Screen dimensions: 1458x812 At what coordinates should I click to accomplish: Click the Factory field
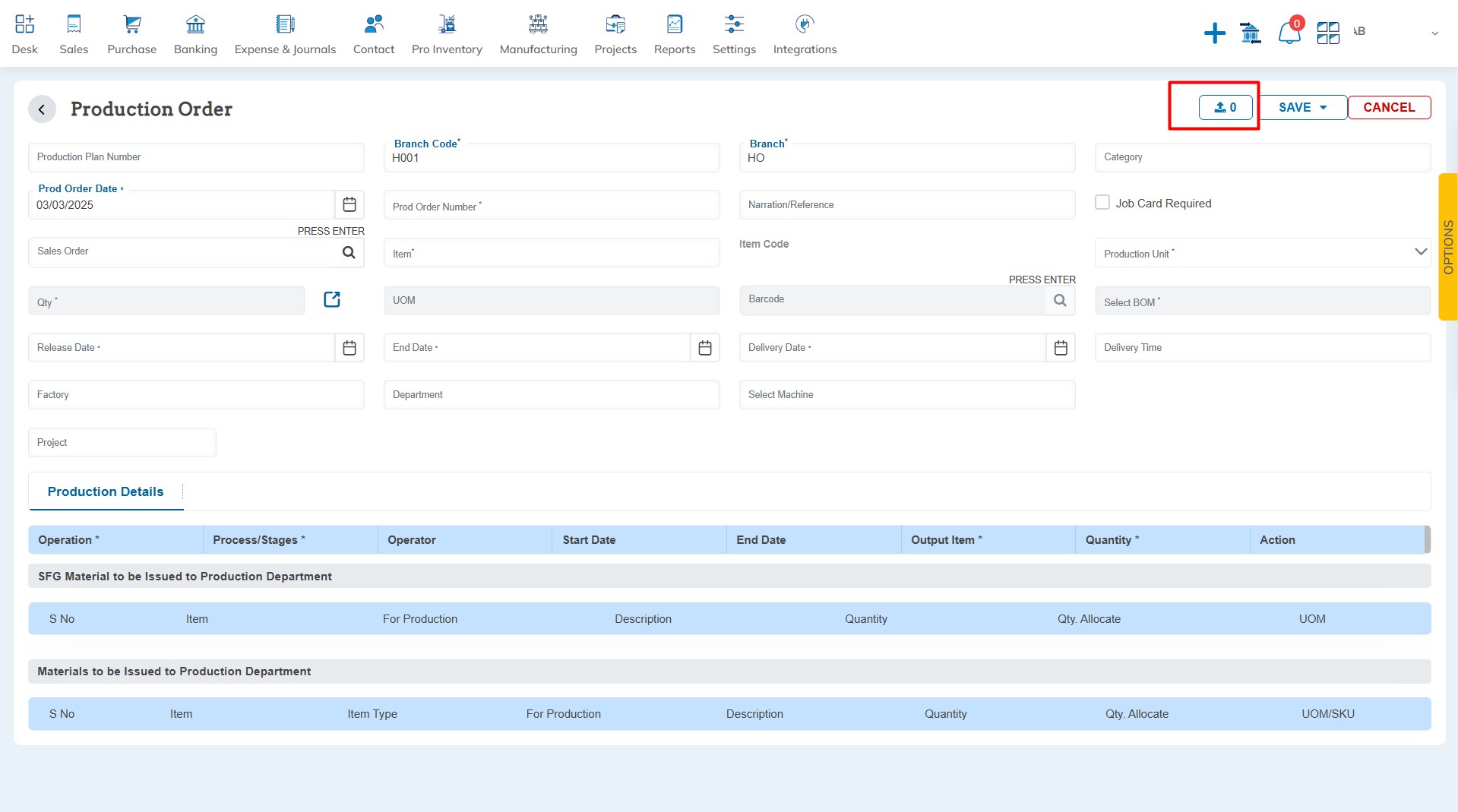pos(196,395)
